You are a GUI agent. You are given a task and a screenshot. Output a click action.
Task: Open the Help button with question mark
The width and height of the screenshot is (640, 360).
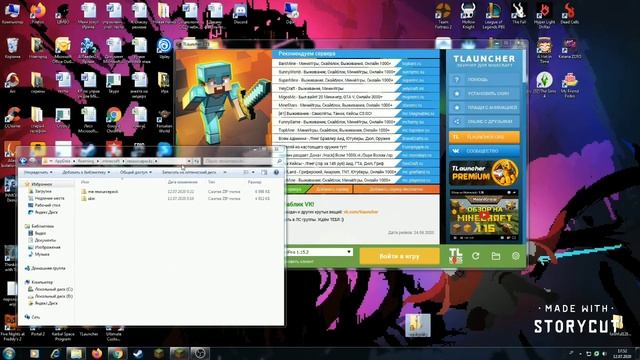(x=484, y=80)
